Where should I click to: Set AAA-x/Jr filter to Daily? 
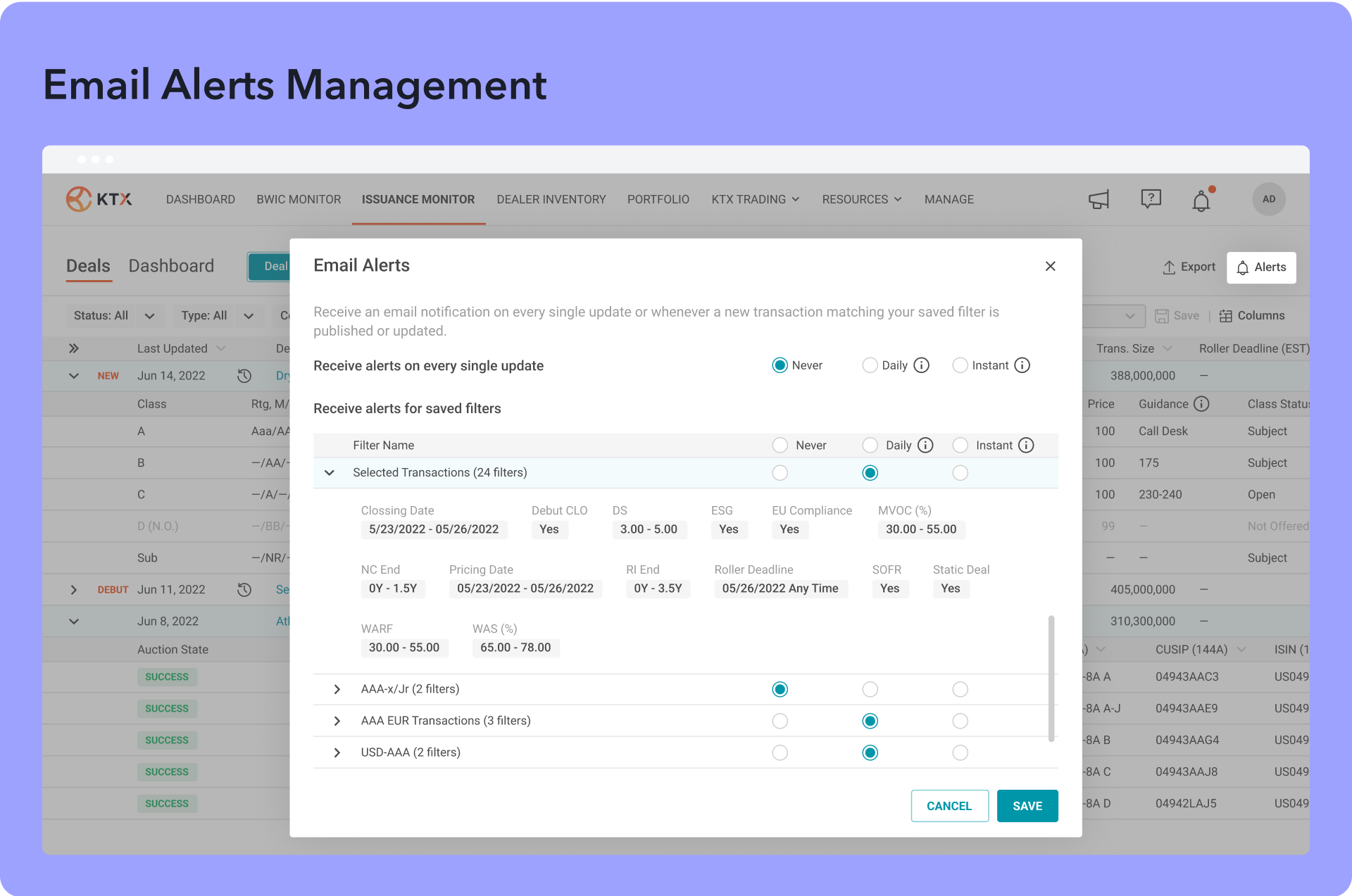coord(870,689)
